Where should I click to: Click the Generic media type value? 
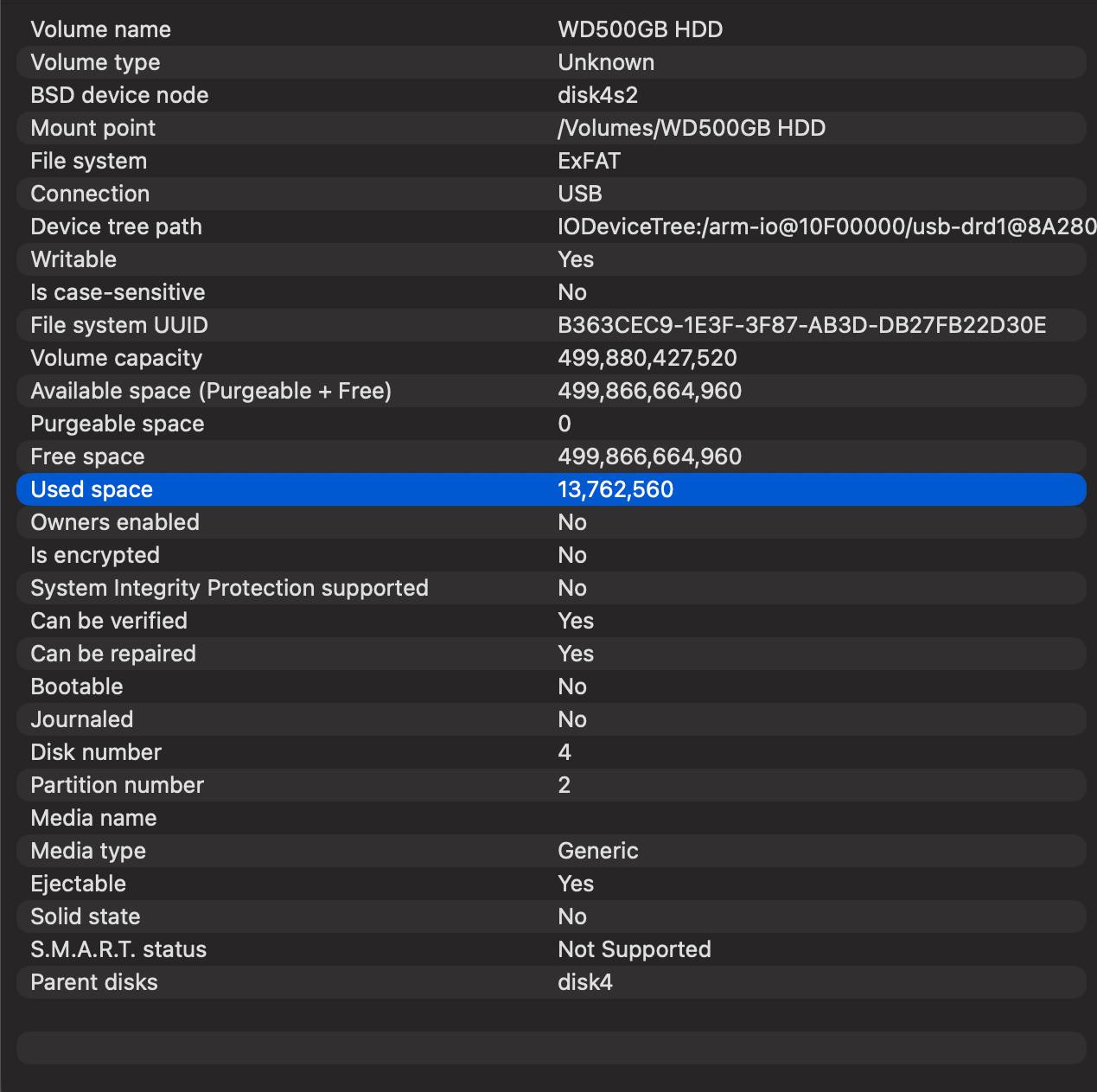click(598, 851)
